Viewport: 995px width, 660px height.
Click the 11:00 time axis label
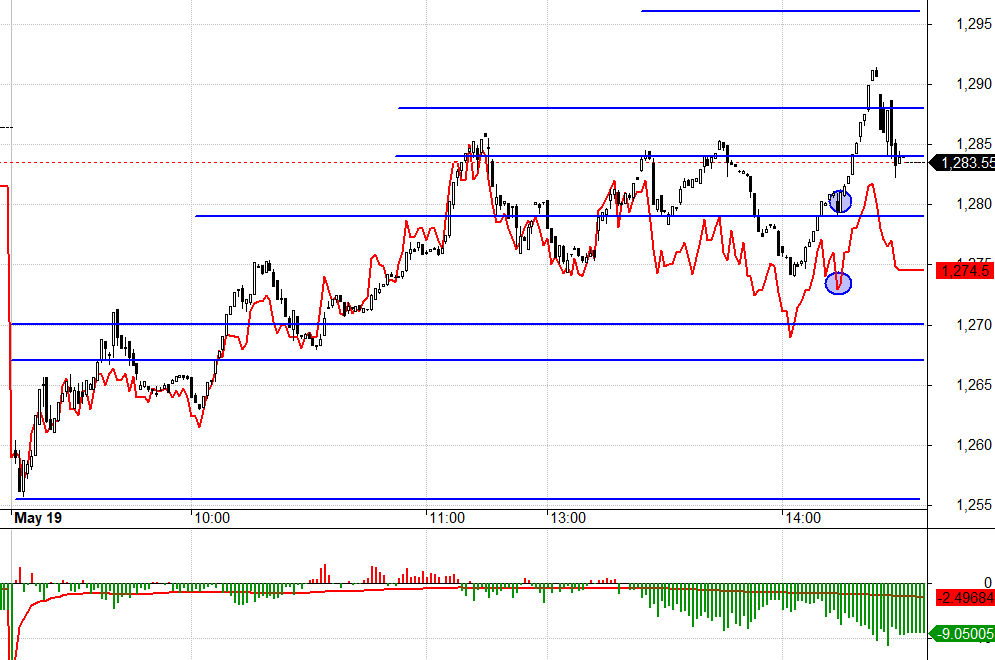[446, 518]
